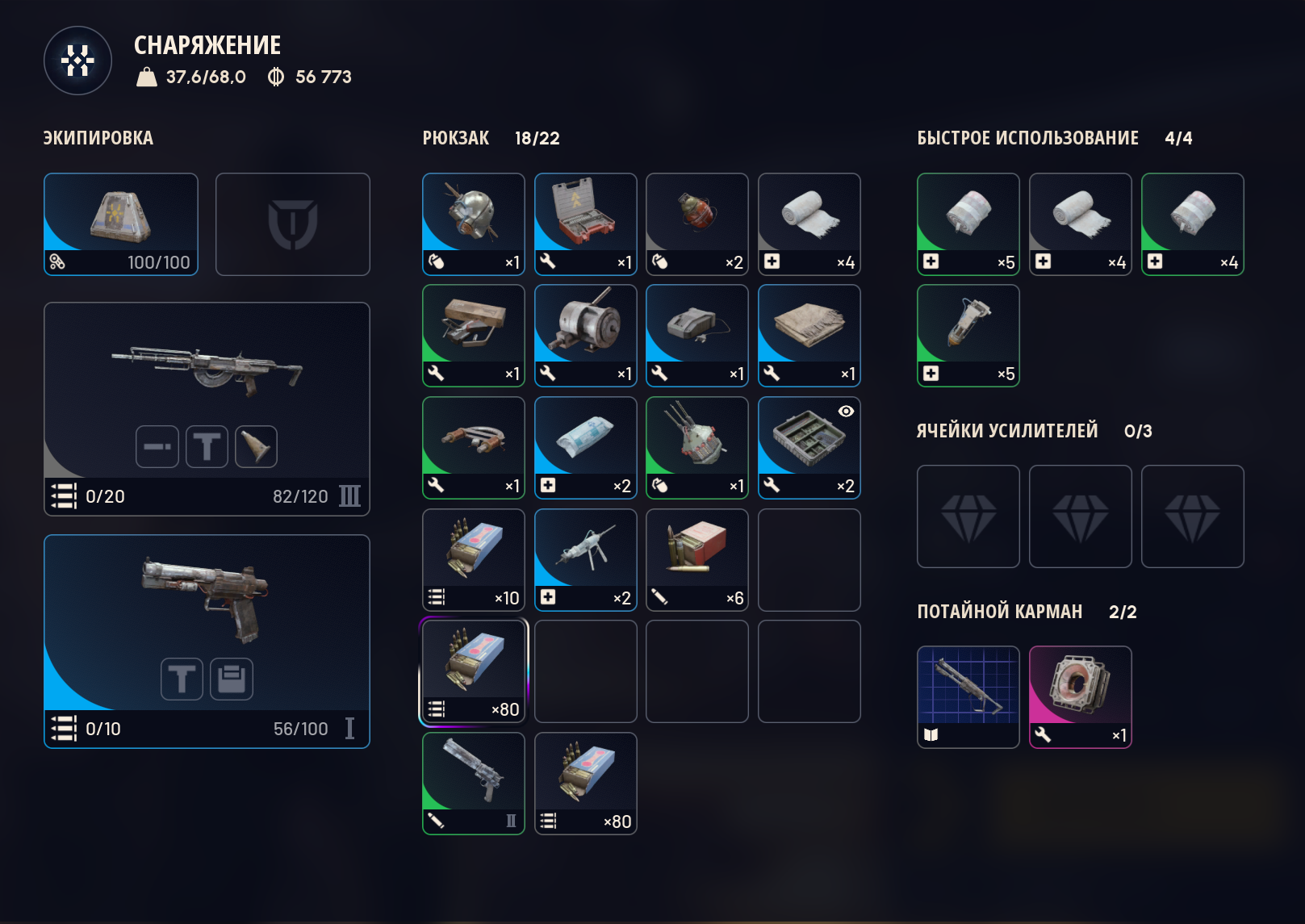Image resolution: width=1305 pixels, height=924 pixels.
Task: Click the injector in quick use slots
Action: (x=968, y=336)
